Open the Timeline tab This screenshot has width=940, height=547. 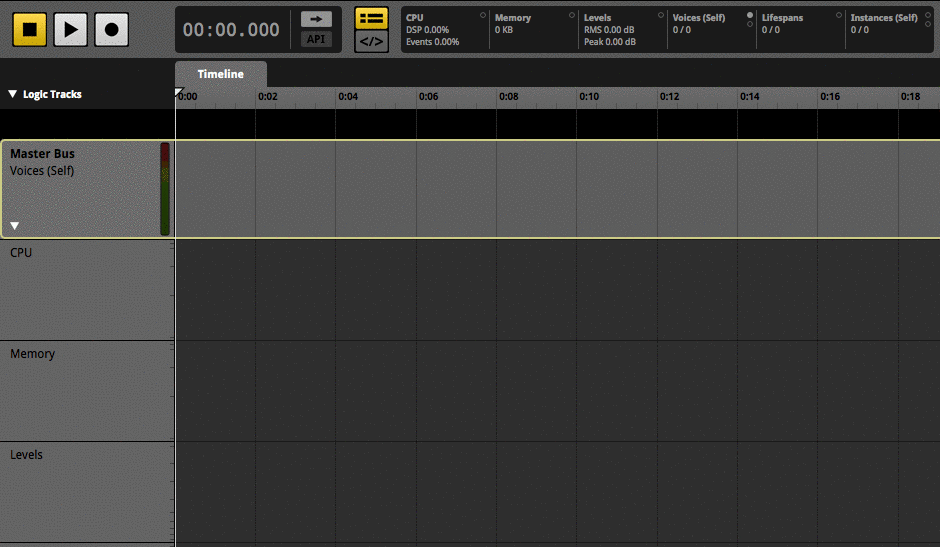220,74
